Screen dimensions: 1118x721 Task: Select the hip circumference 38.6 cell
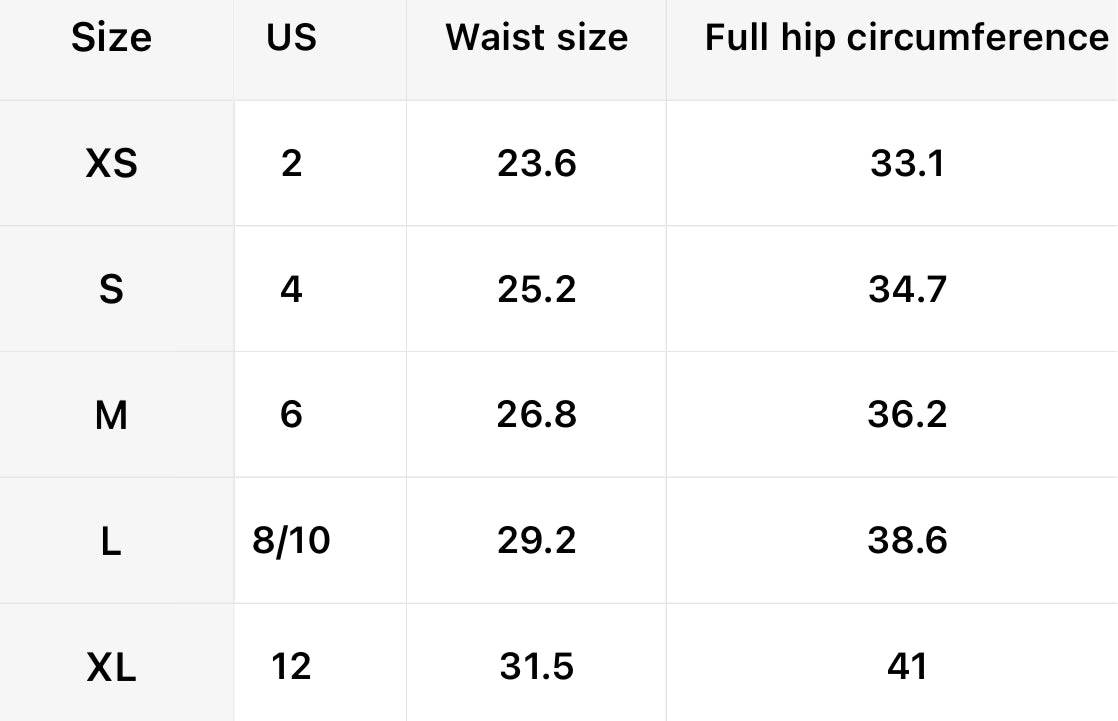pyautogui.click(x=906, y=540)
